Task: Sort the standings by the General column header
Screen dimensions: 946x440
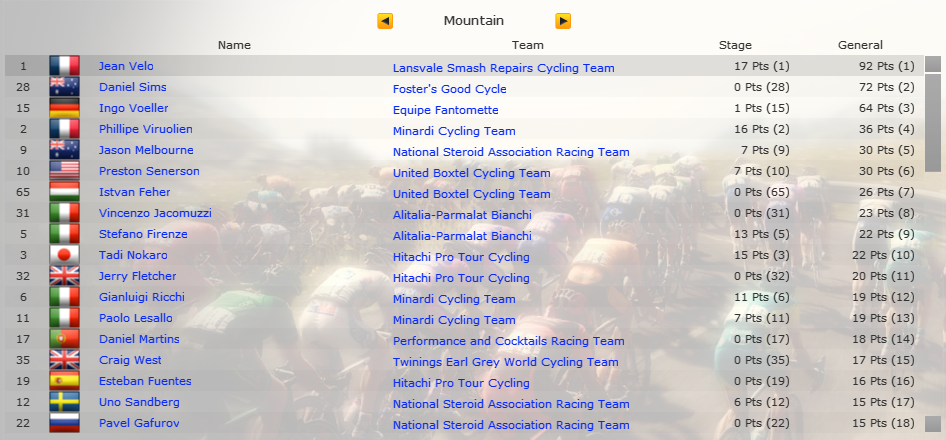Action: [860, 45]
